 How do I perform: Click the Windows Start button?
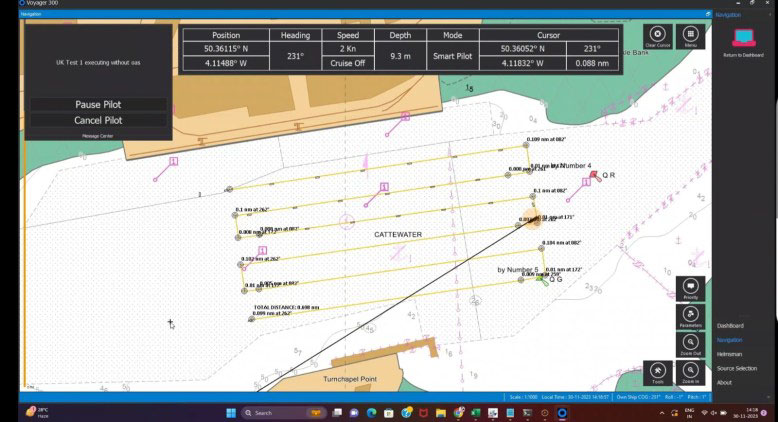pos(231,413)
